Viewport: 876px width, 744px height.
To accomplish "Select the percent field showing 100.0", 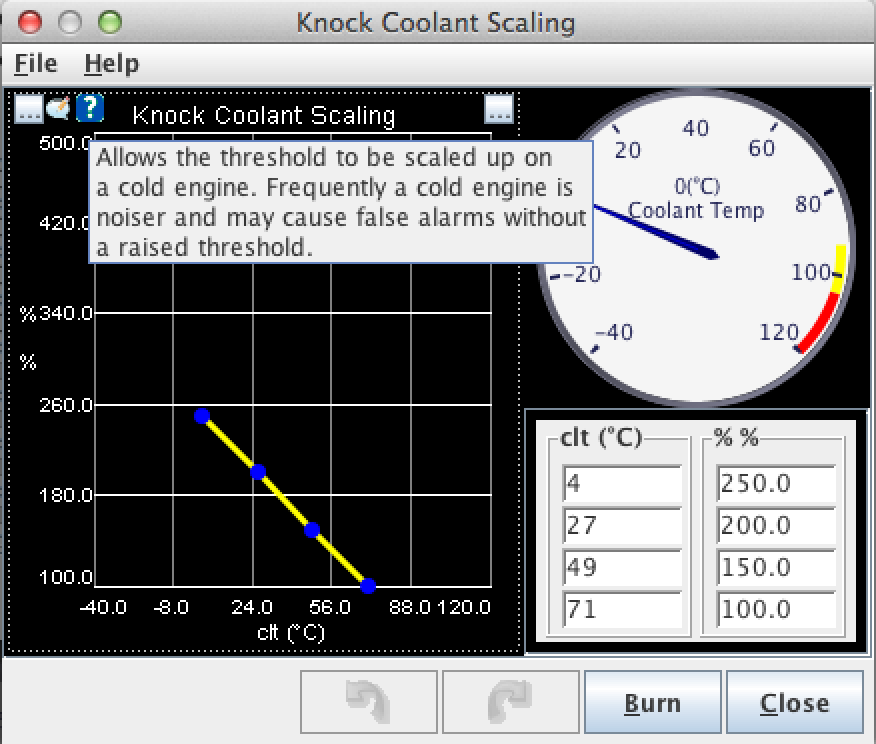I will [777, 609].
